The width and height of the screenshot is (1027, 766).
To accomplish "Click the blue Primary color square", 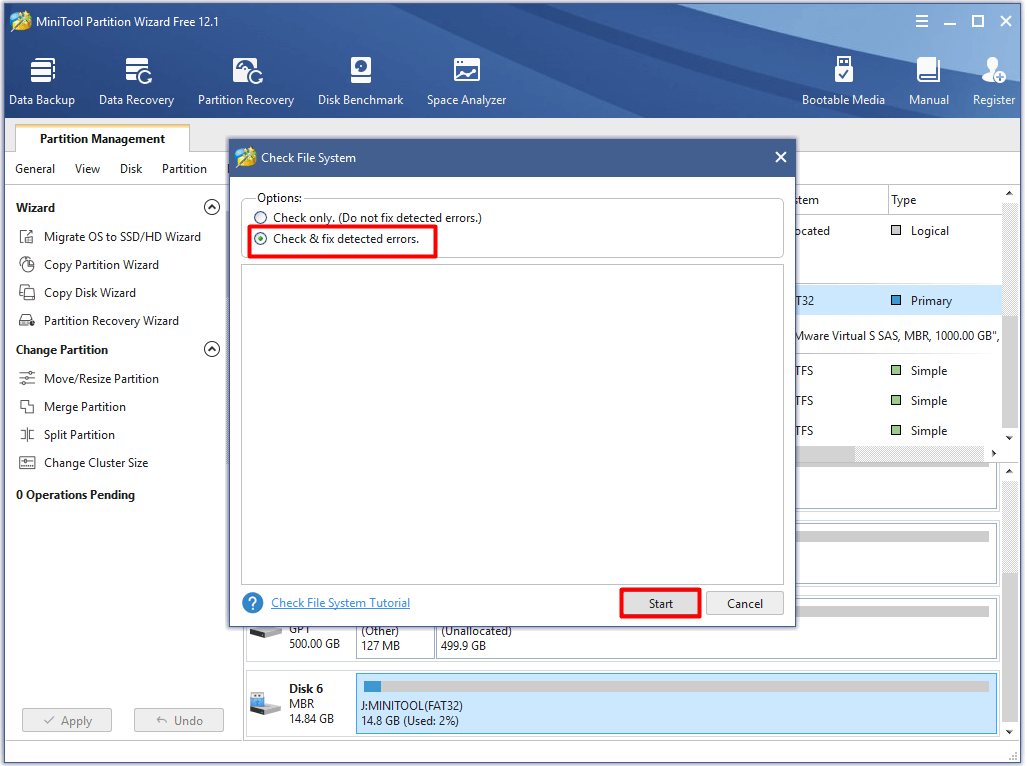I will coord(896,300).
